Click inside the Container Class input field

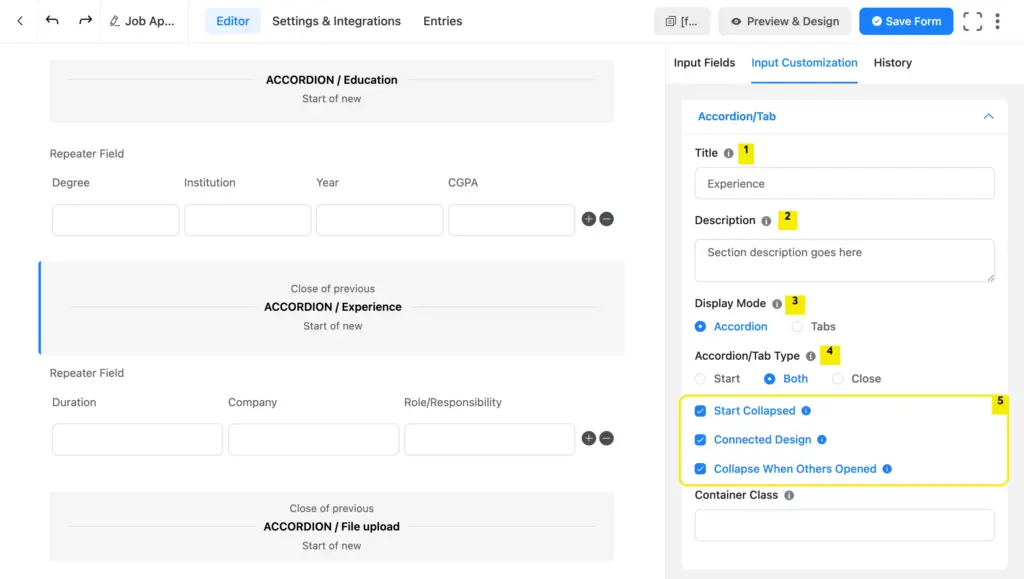(844, 524)
